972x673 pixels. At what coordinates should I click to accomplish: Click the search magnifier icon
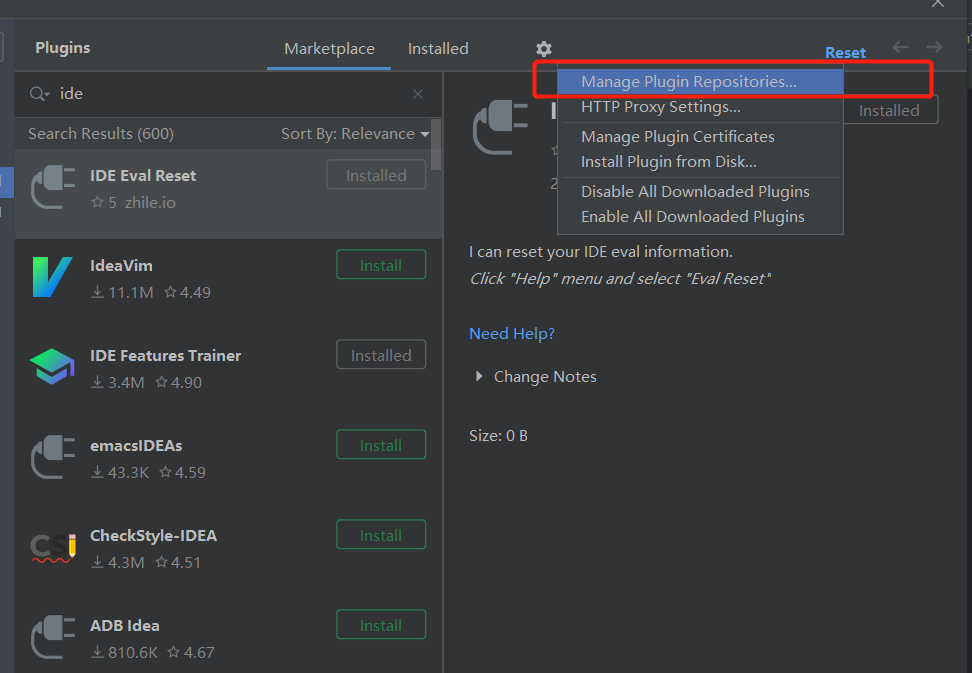39,94
